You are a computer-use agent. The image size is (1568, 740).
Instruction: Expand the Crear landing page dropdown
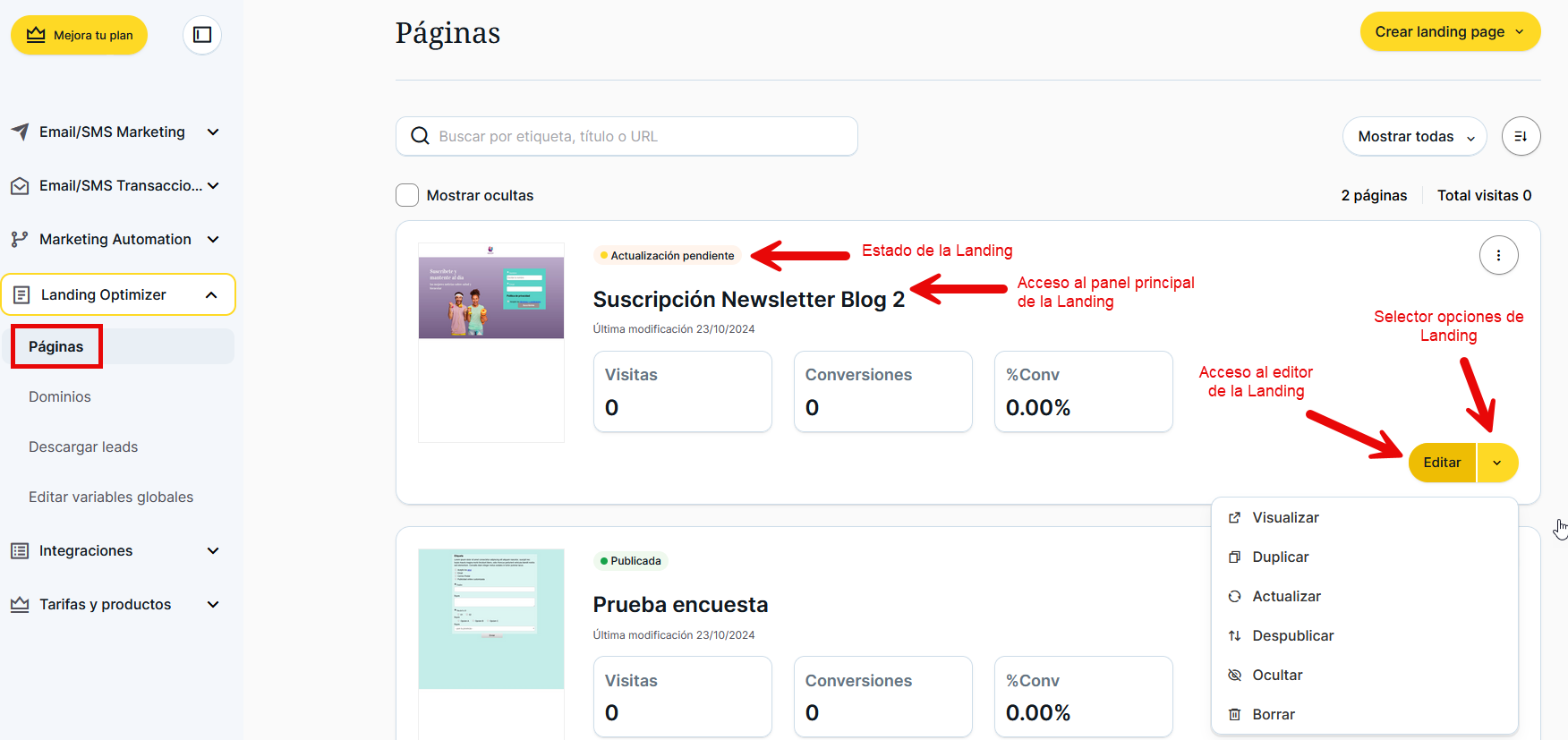(x=1450, y=32)
